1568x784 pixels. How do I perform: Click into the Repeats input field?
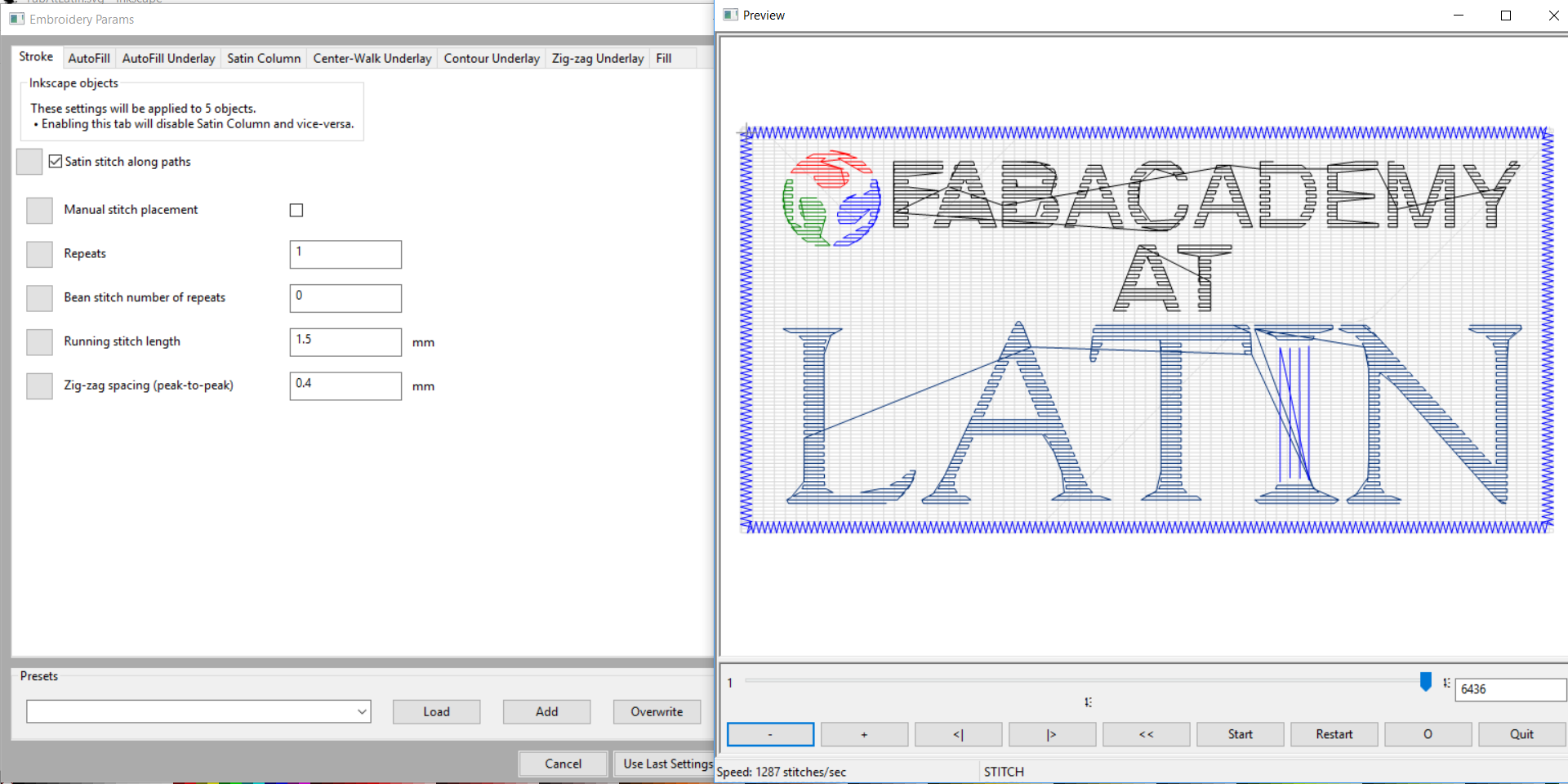pos(345,255)
